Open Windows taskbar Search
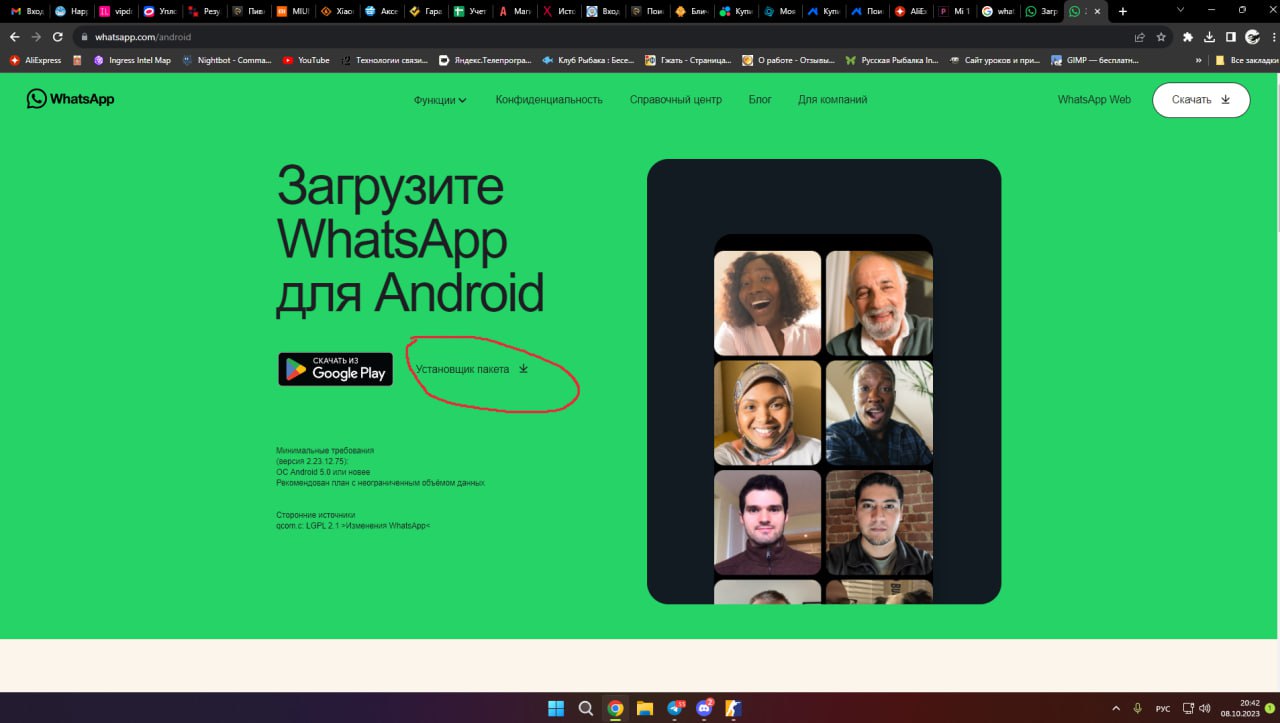1280x723 pixels. 586,709
